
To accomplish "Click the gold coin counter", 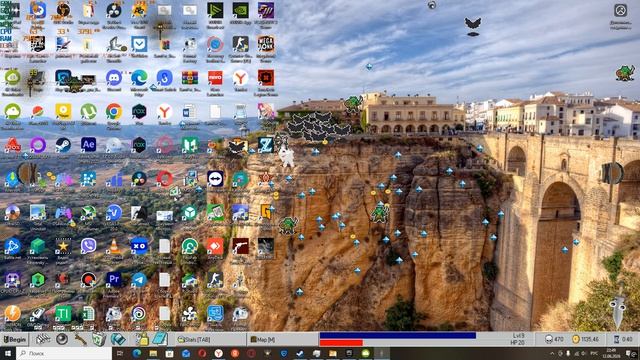I will pyautogui.click(x=586, y=339).
